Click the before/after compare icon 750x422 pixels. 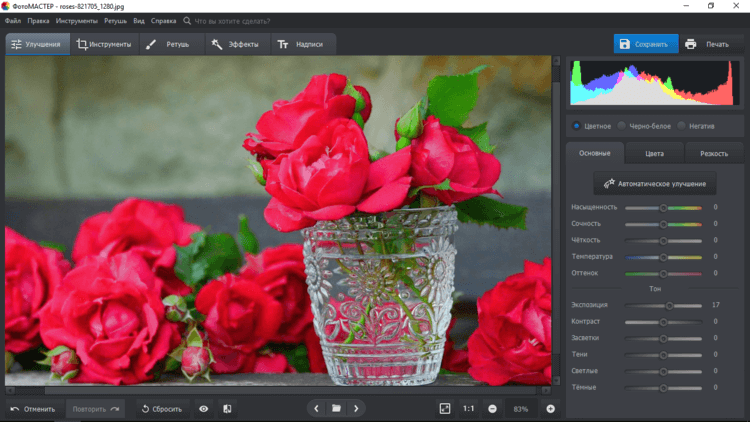click(227, 409)
